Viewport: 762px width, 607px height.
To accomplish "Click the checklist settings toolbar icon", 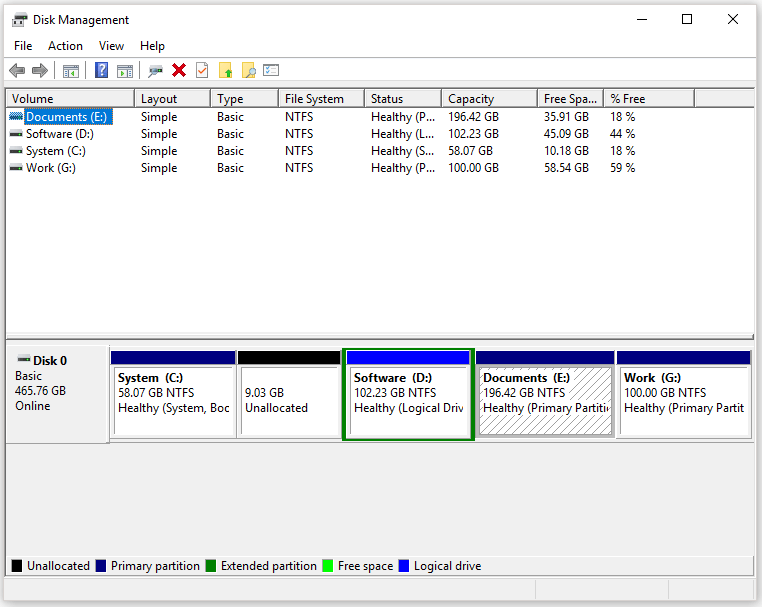I will 271,70.
